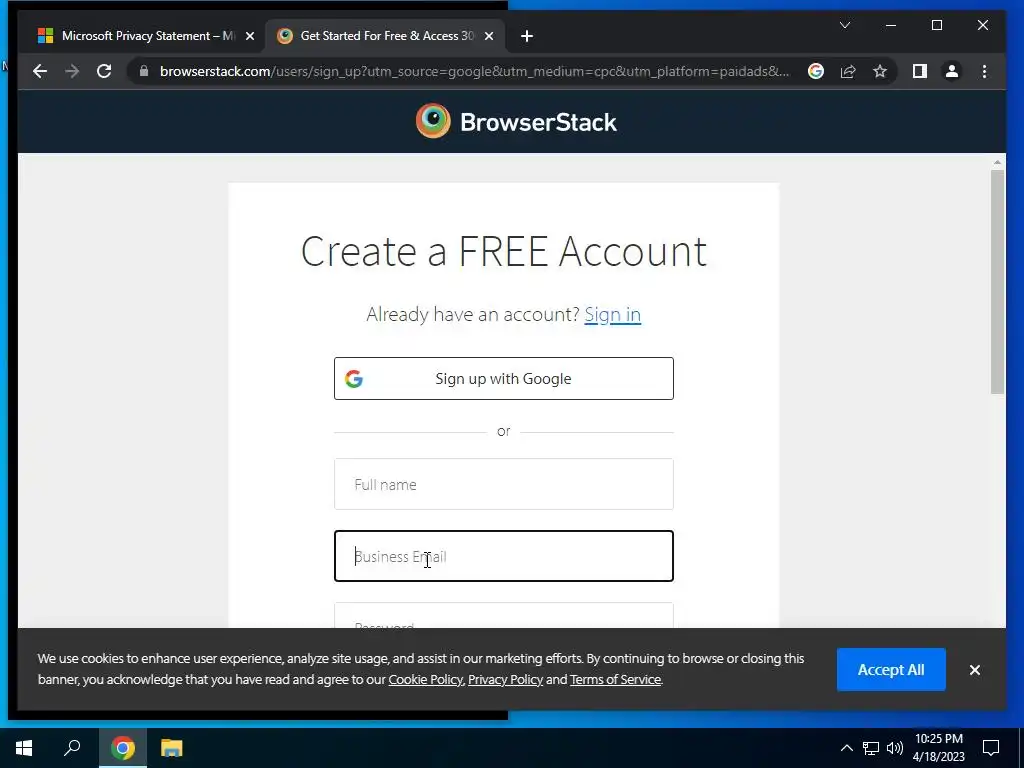1024x768 pixels.
Task: Click the page vertical scrollbar
Action: tap(997, 281)
